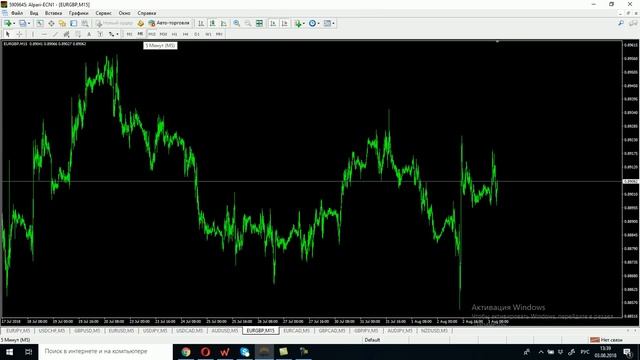Toggle chart shift from right edge
The image size is (640, 360).
[284, 23]
